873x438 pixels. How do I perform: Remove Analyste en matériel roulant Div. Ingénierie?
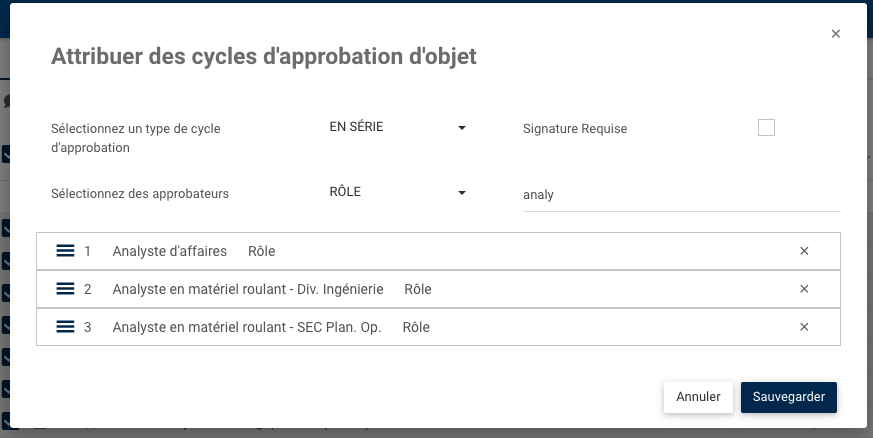click(804, 289)
